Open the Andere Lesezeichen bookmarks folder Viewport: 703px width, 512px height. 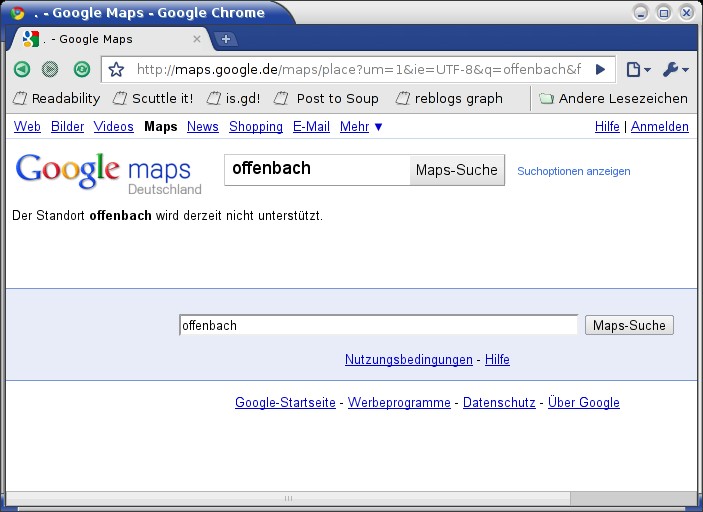pos(613,98)
